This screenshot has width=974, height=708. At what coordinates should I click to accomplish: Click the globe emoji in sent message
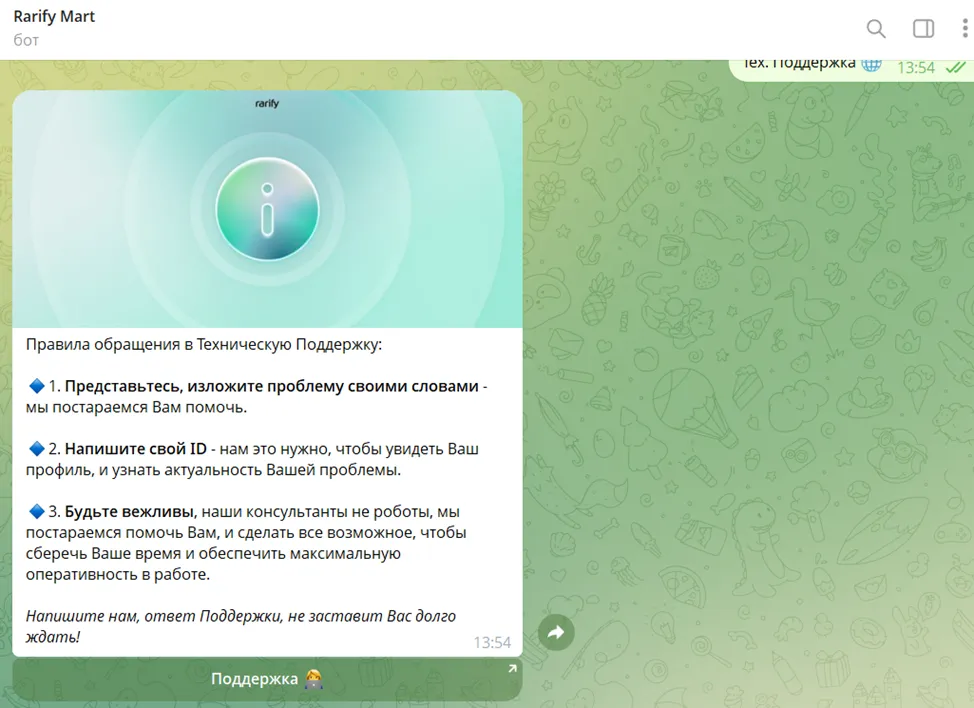click(x=871, y=64)
